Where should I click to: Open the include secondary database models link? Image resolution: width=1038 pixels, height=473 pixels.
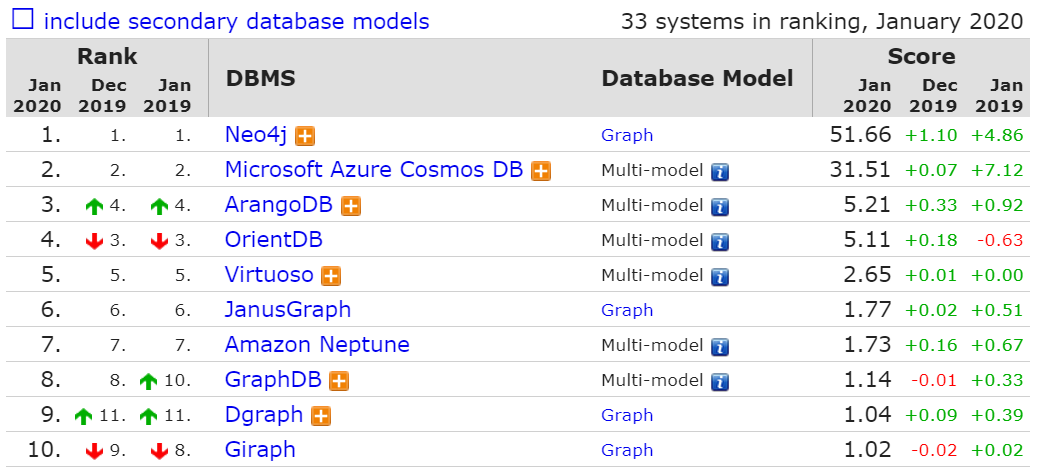(236, 21)
